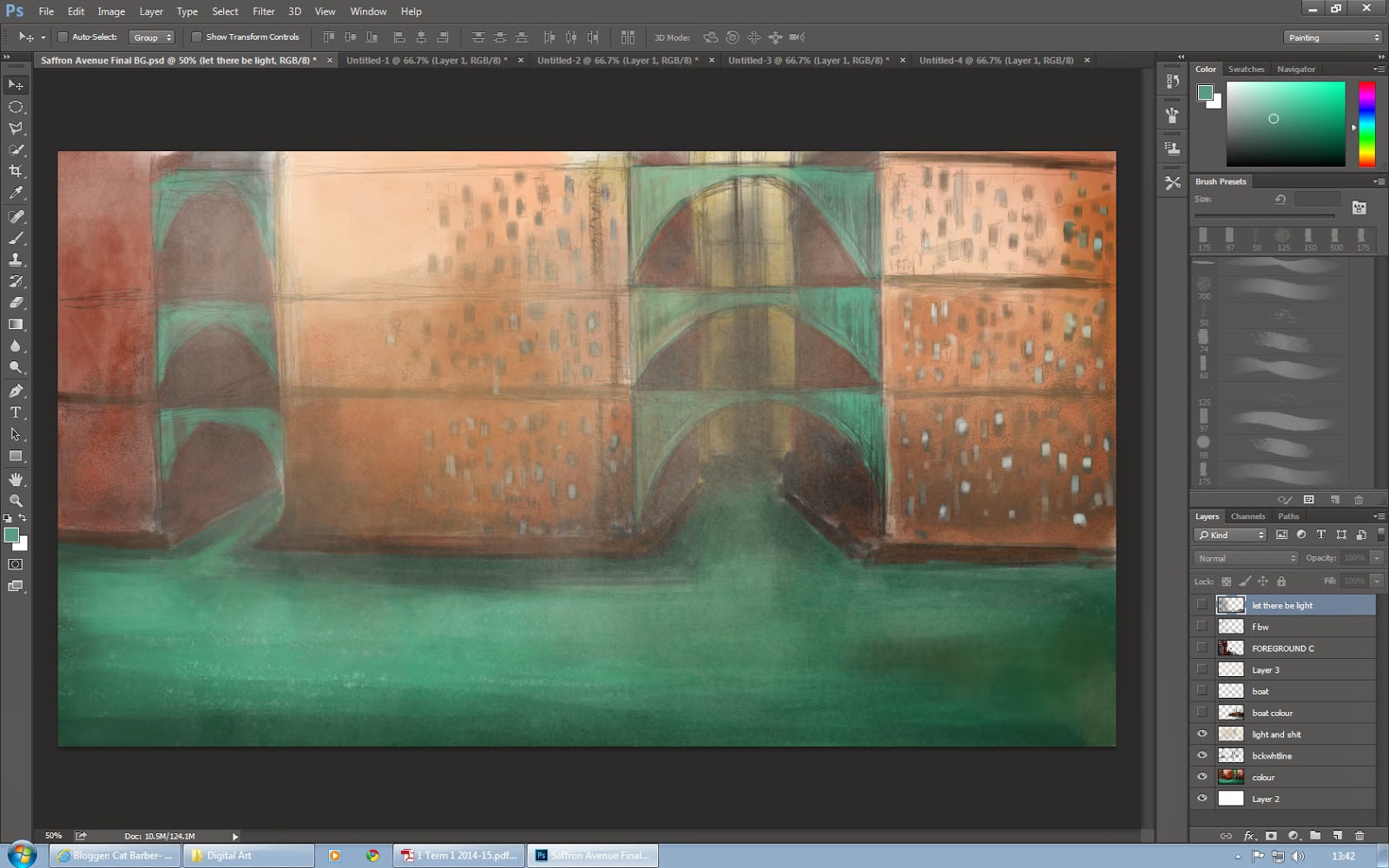This screenshot has width=1389, height=868.
Task: Click the delete layer trash icon
Action: (1359, 835)
